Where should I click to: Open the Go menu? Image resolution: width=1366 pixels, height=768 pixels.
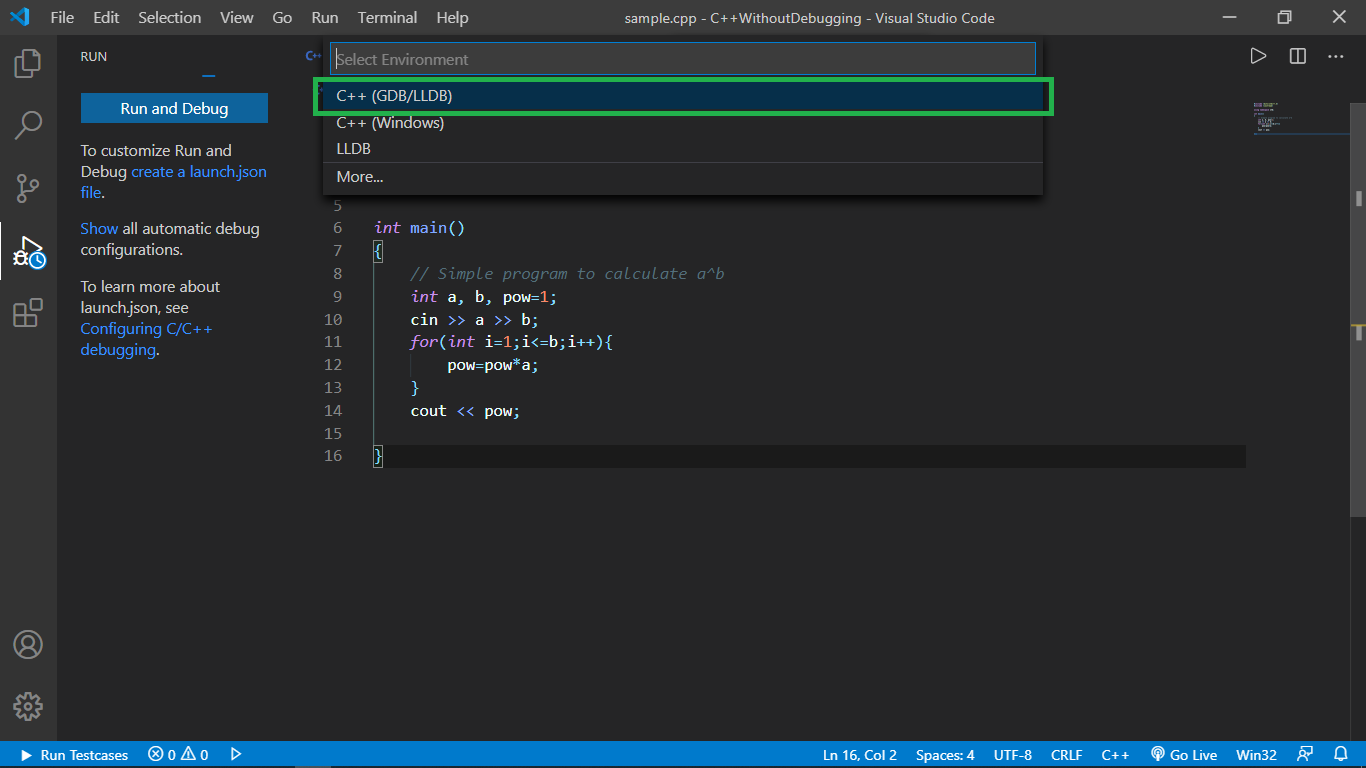[x=282, y=17]
